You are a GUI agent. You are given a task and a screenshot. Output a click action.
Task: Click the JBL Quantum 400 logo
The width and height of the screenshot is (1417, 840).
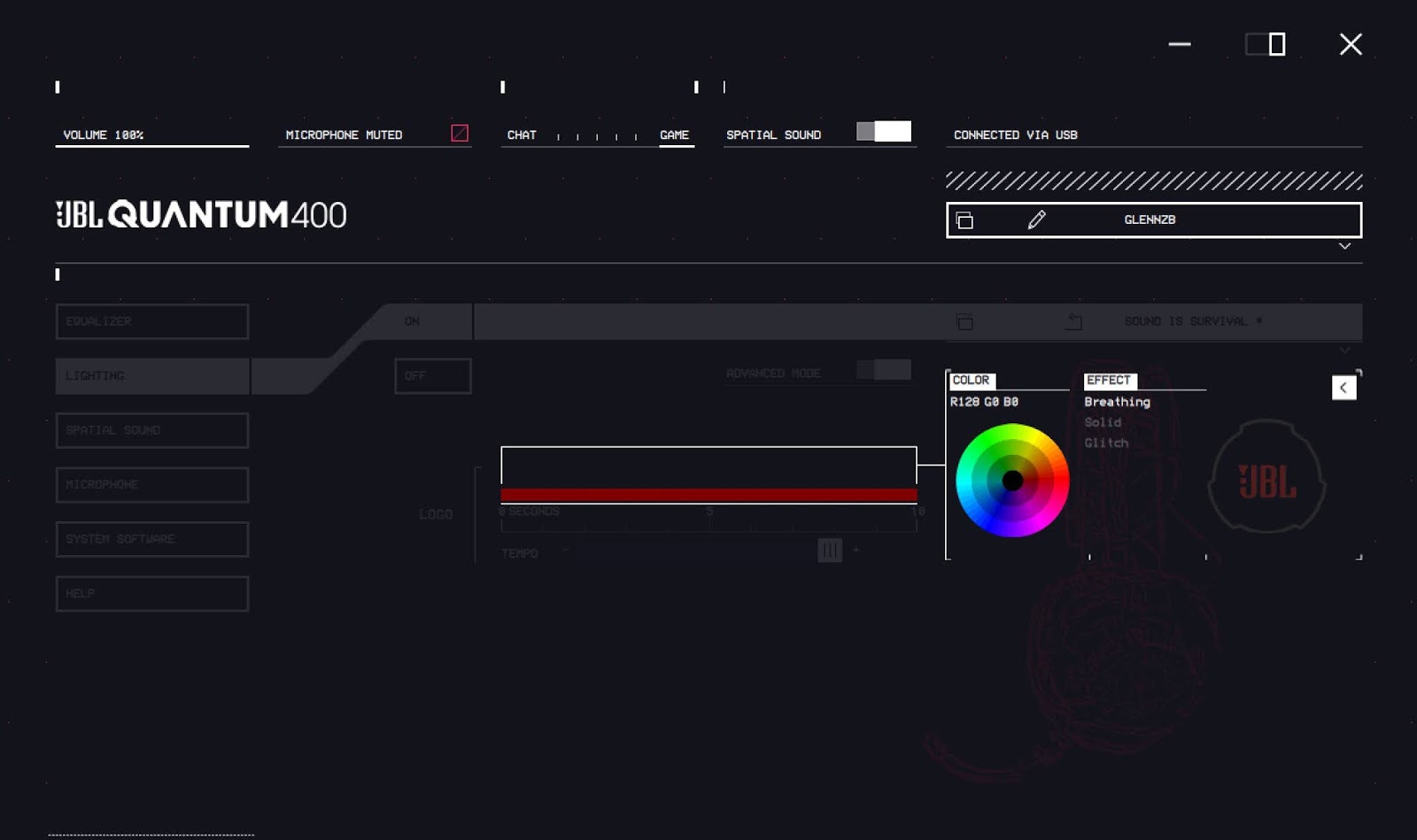coord(201,214)
